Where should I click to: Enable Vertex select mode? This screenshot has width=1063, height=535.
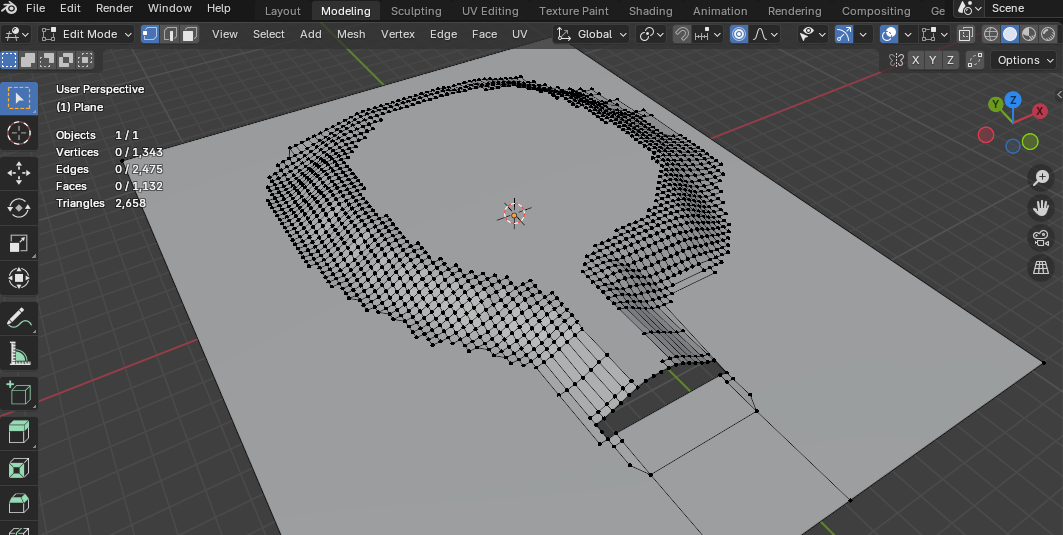(151, 34)
